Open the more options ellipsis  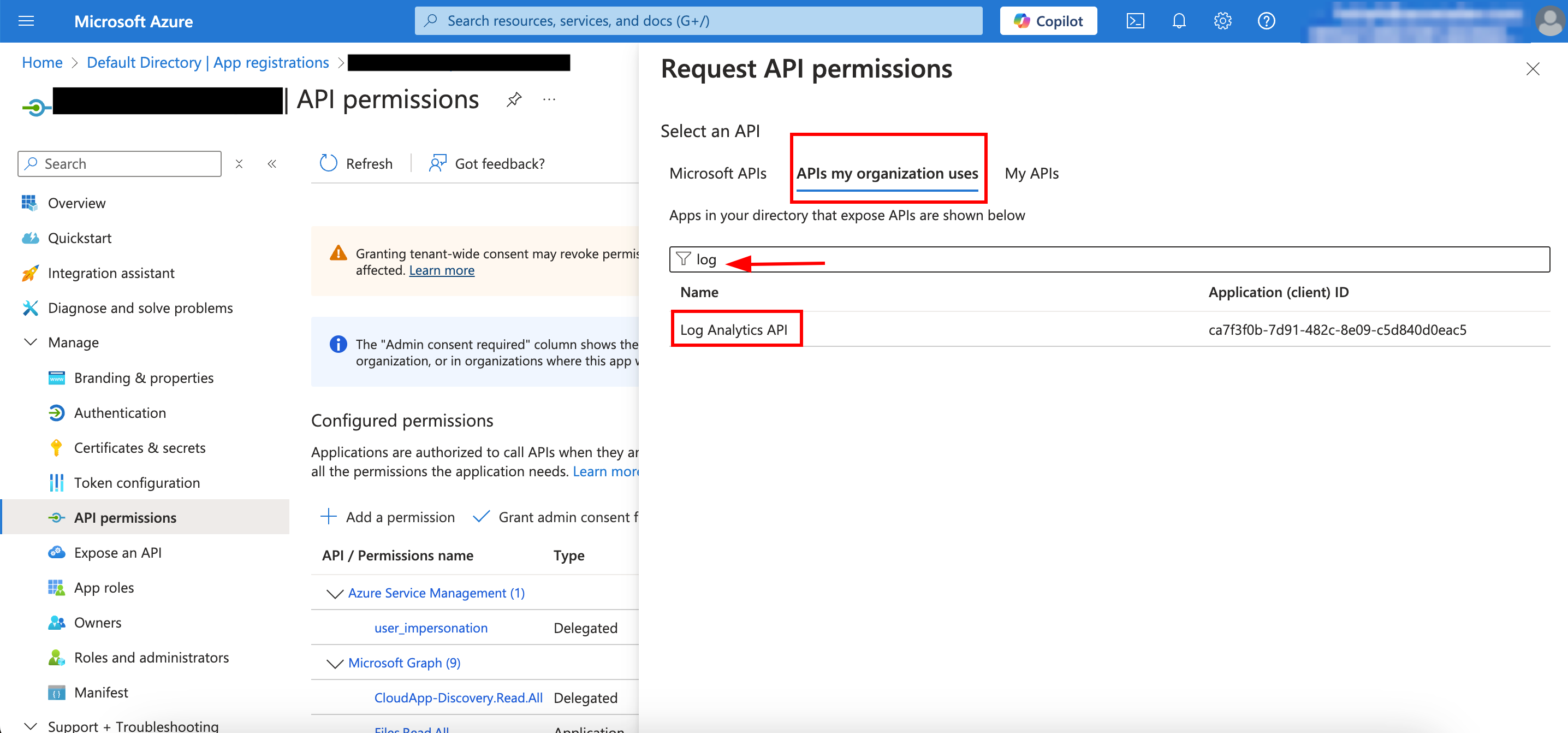[549, 99]
